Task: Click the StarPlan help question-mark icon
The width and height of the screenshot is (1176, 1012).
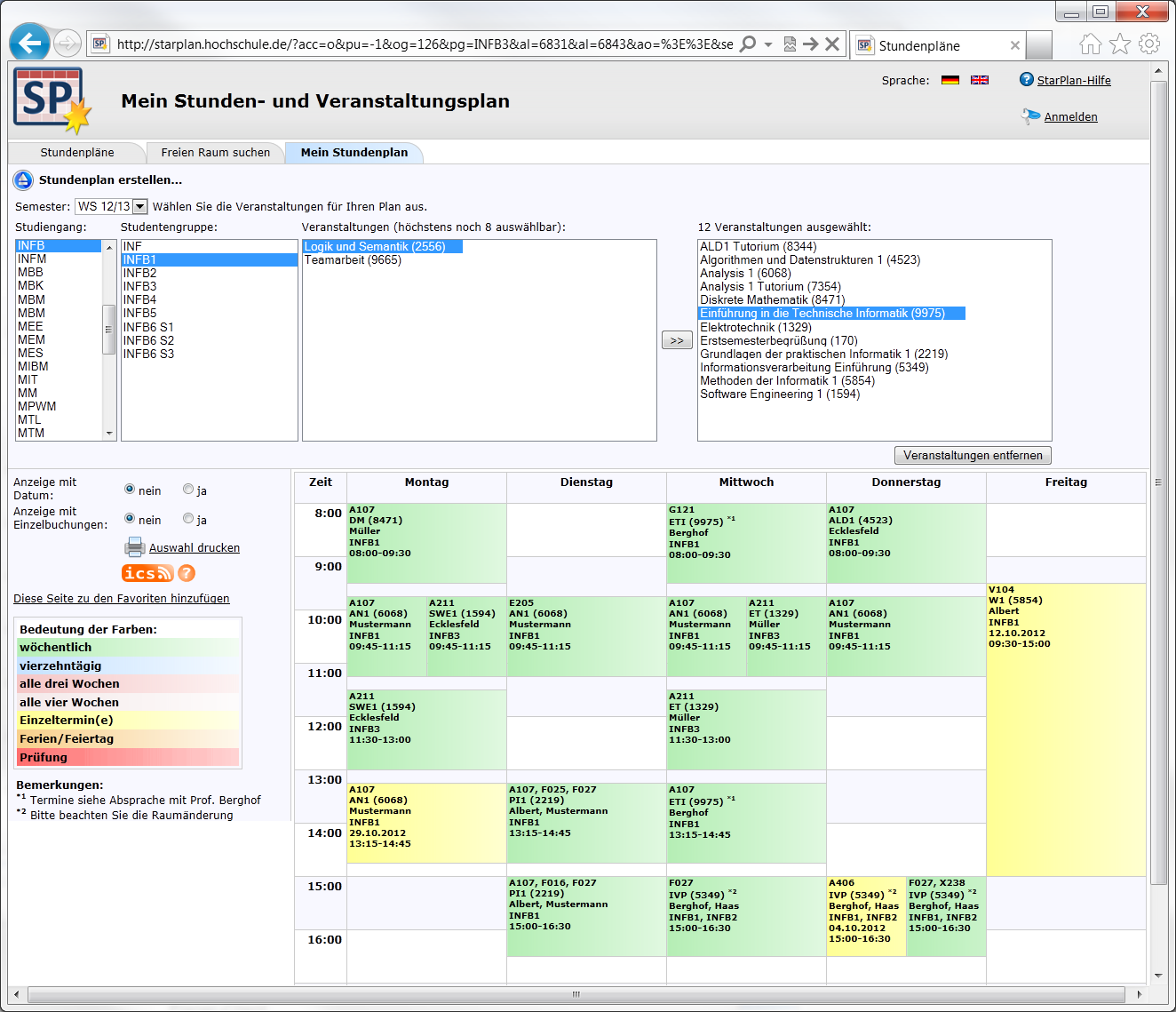Action: click(x=1027, y=80)
